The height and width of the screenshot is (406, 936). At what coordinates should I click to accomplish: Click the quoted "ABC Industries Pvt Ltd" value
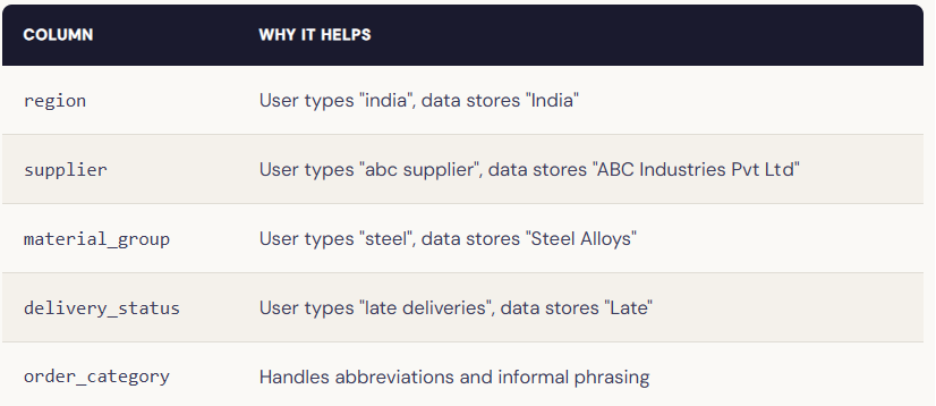(x=699, y=170)
